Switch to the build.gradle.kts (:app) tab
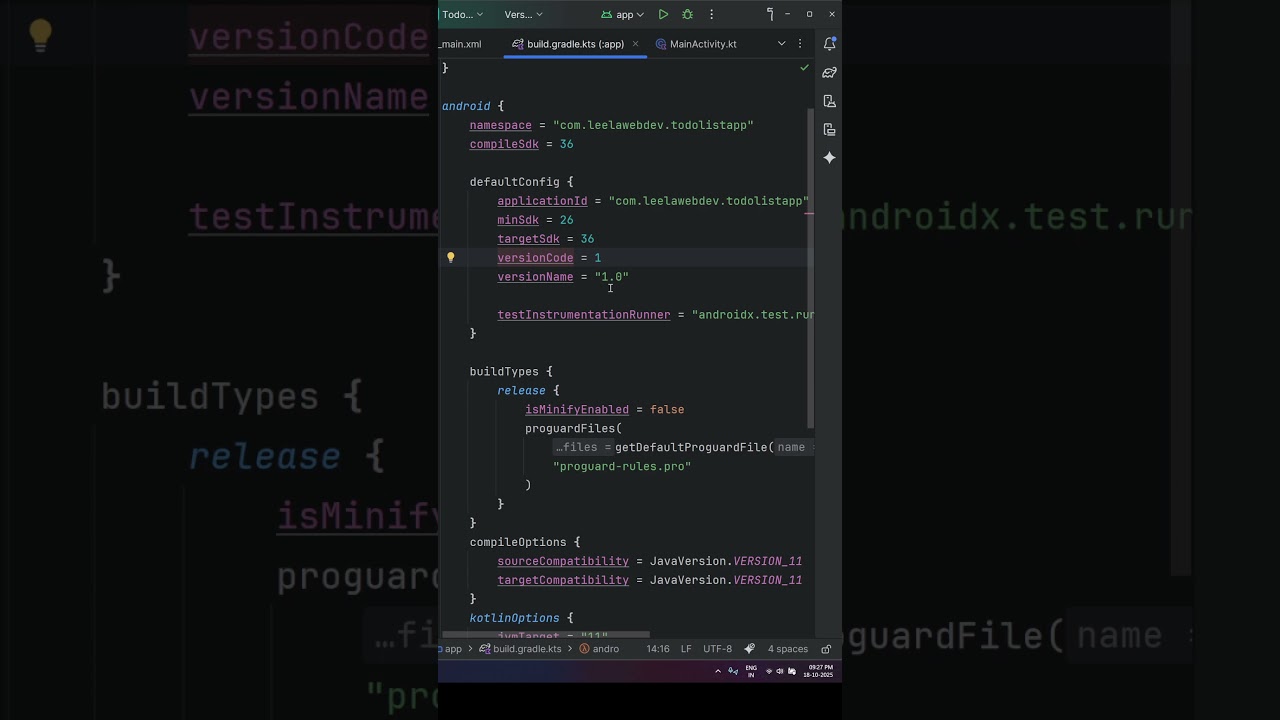Screen dimensions: 1280x720 point(574,44)
